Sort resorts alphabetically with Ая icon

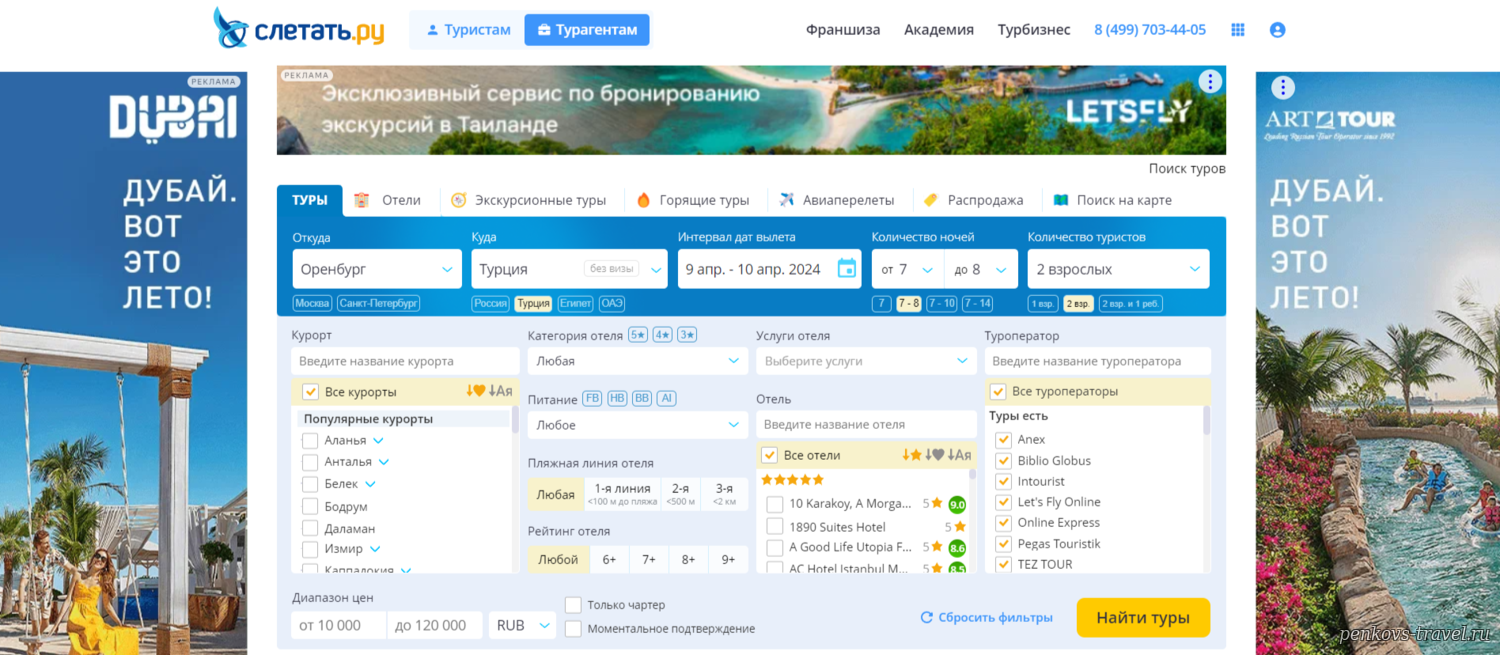pos(500,391)
